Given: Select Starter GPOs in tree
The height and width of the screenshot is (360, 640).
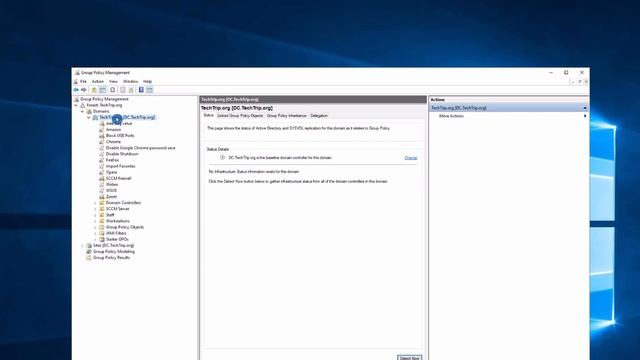Looking at the screenshot, I should coord(117,240).
